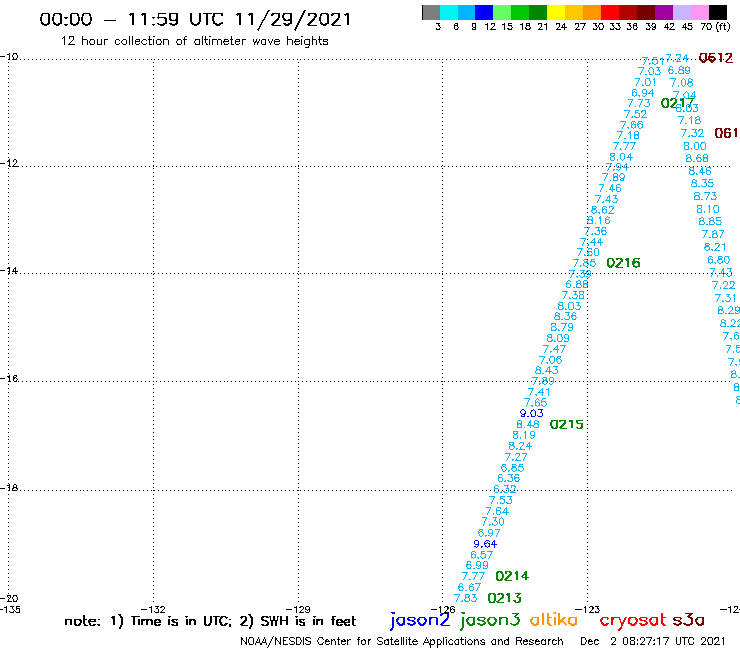
Task: Click the -132 longitude axis label
Action: point(153,609)
